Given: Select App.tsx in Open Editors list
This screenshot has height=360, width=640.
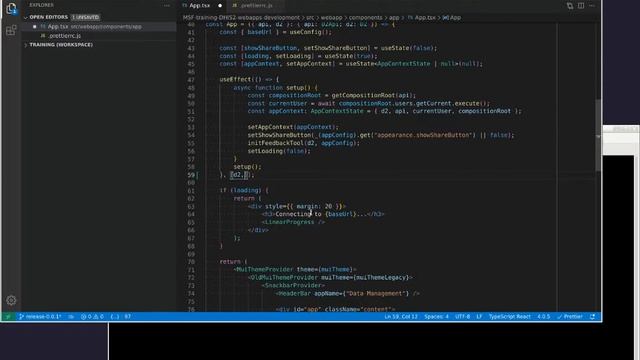Looking at the screenshot, I should click(99, 27).
